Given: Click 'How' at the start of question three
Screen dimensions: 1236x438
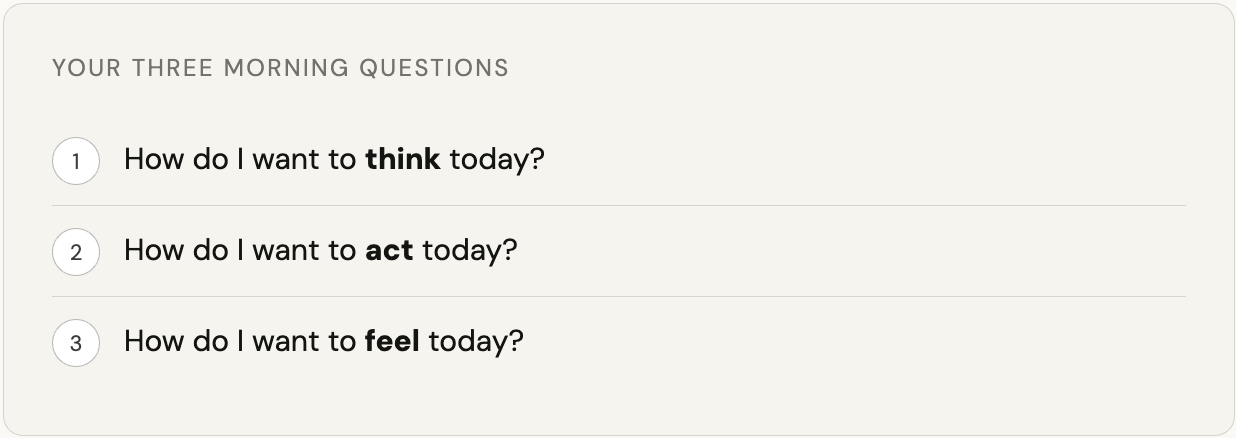Looking at the screenshot, I should [x=150, y=342].
